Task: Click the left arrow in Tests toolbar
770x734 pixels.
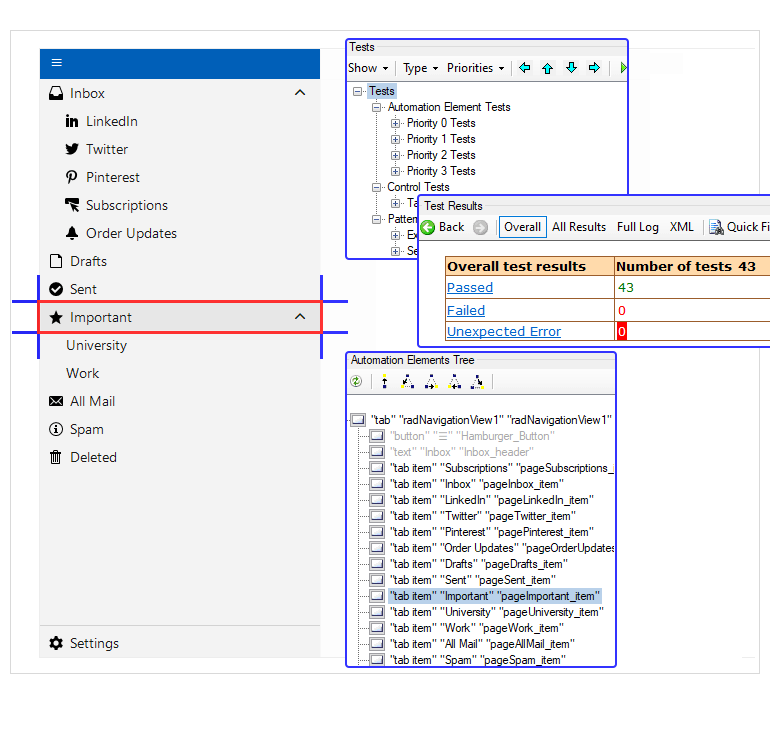Action: click(x=524, y=67)
